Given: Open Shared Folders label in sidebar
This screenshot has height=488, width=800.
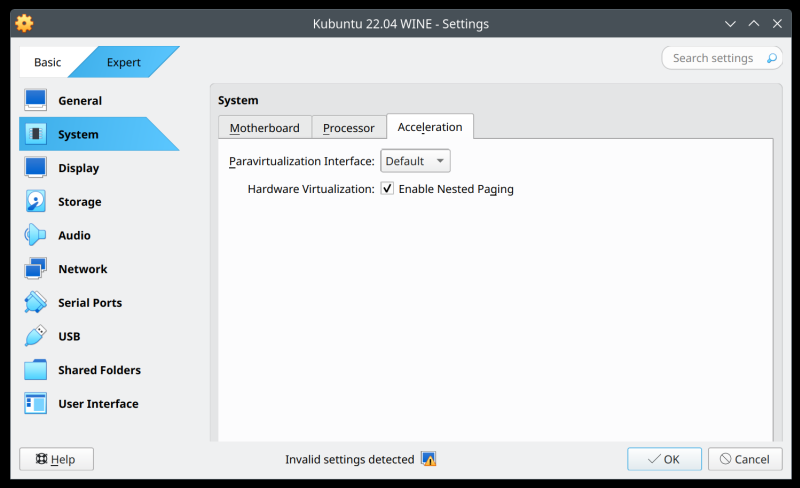Looking at the screenshot, I should point(99,370).
